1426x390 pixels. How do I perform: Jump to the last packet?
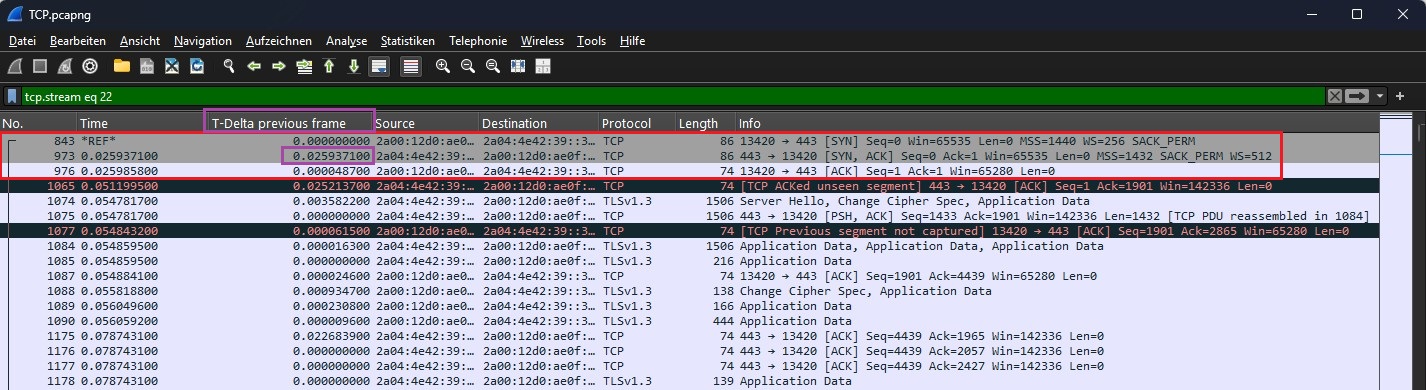point(354,66)
